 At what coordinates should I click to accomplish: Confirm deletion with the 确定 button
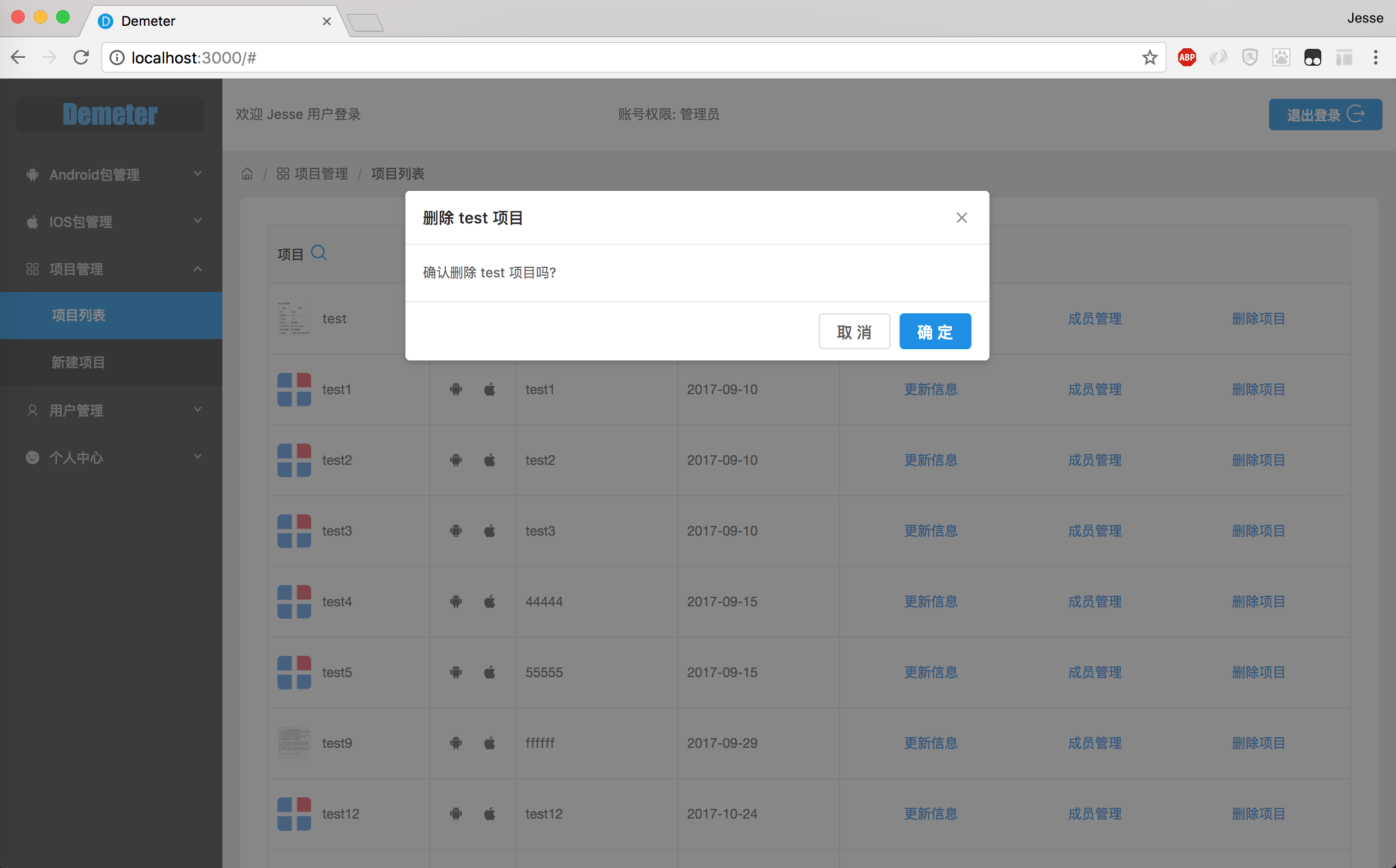[x=934, y=331]
